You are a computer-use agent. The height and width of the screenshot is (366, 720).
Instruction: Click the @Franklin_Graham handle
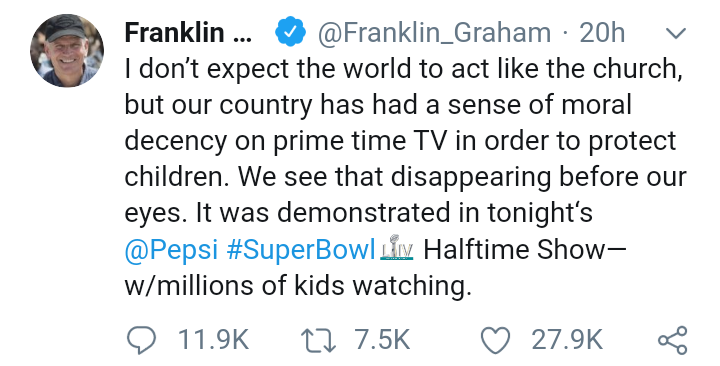[x=434, y=33]
